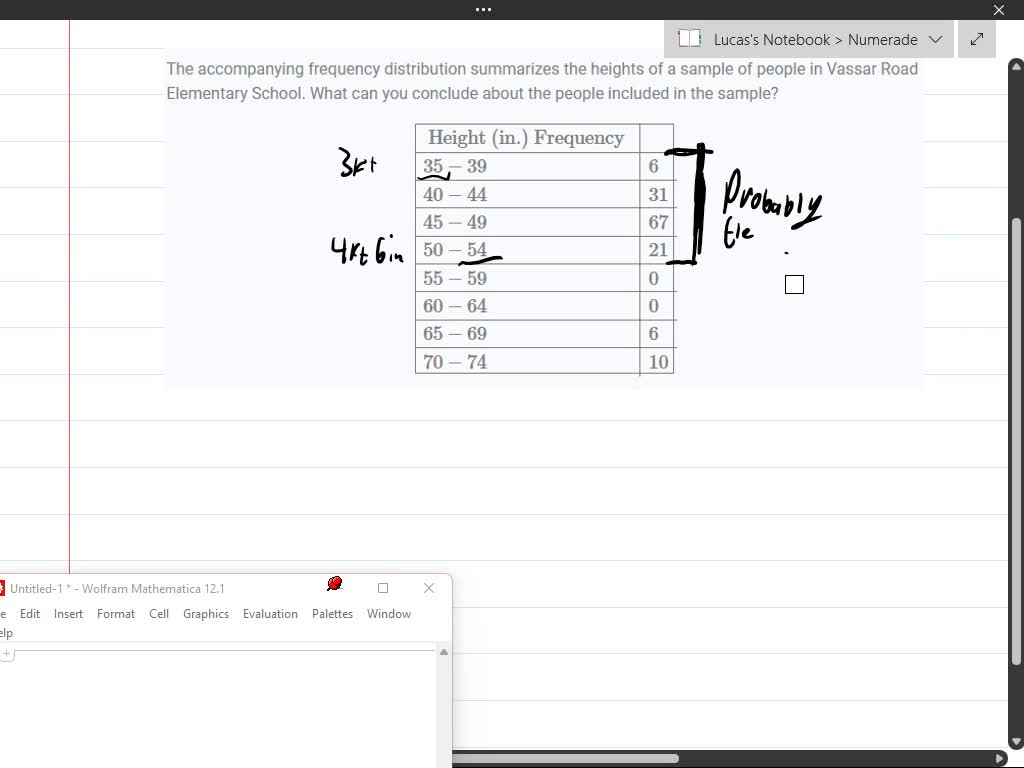Open the Edit menu in Mathematica
This screenshot has width=1024, height=768.
(30, 614)
